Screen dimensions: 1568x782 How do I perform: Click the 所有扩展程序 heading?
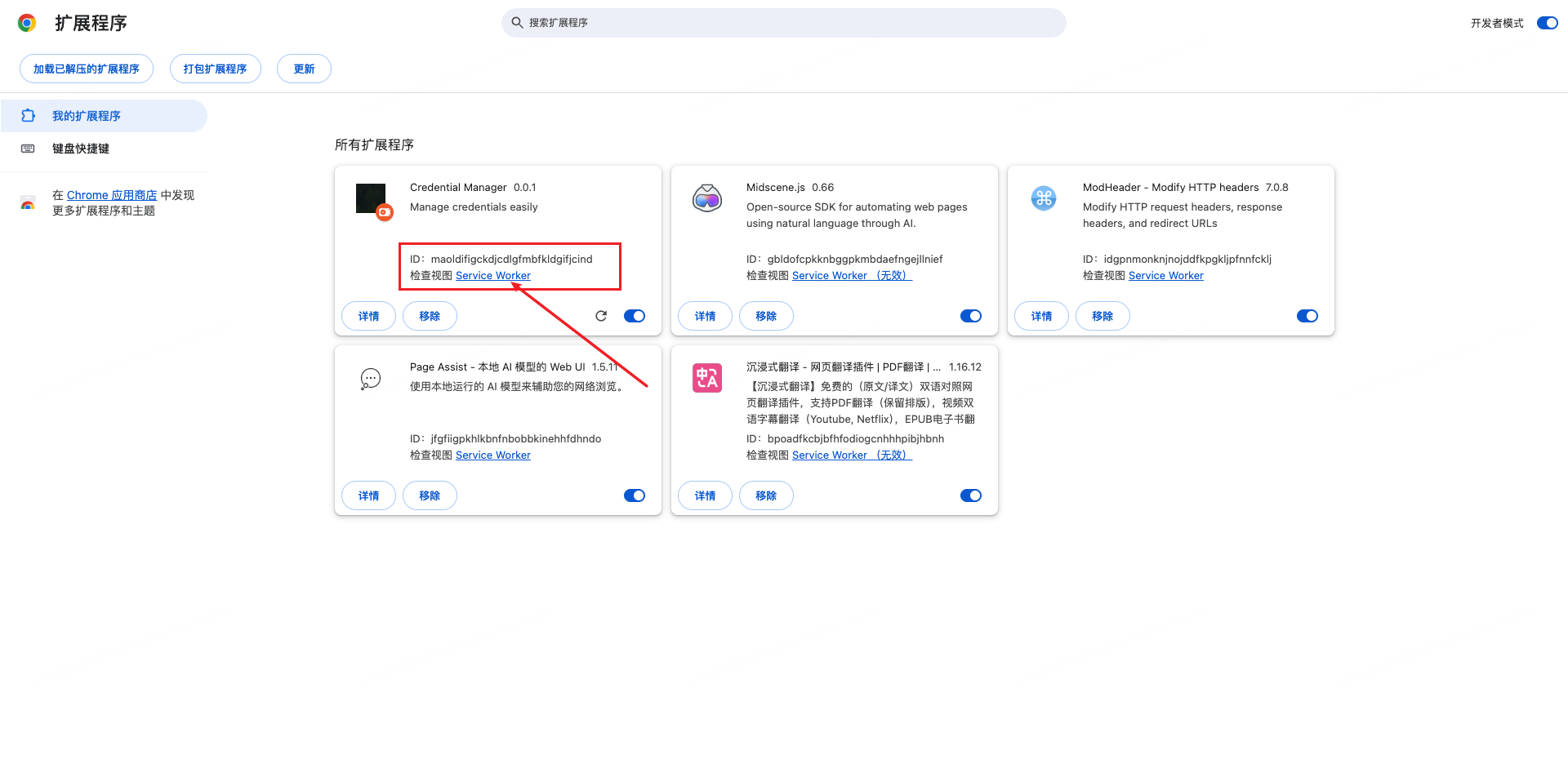coord(374,144)
